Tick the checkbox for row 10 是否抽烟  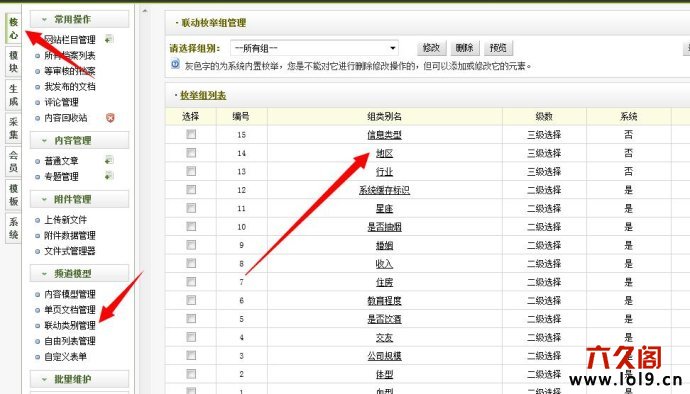click(x=191, y=226)
